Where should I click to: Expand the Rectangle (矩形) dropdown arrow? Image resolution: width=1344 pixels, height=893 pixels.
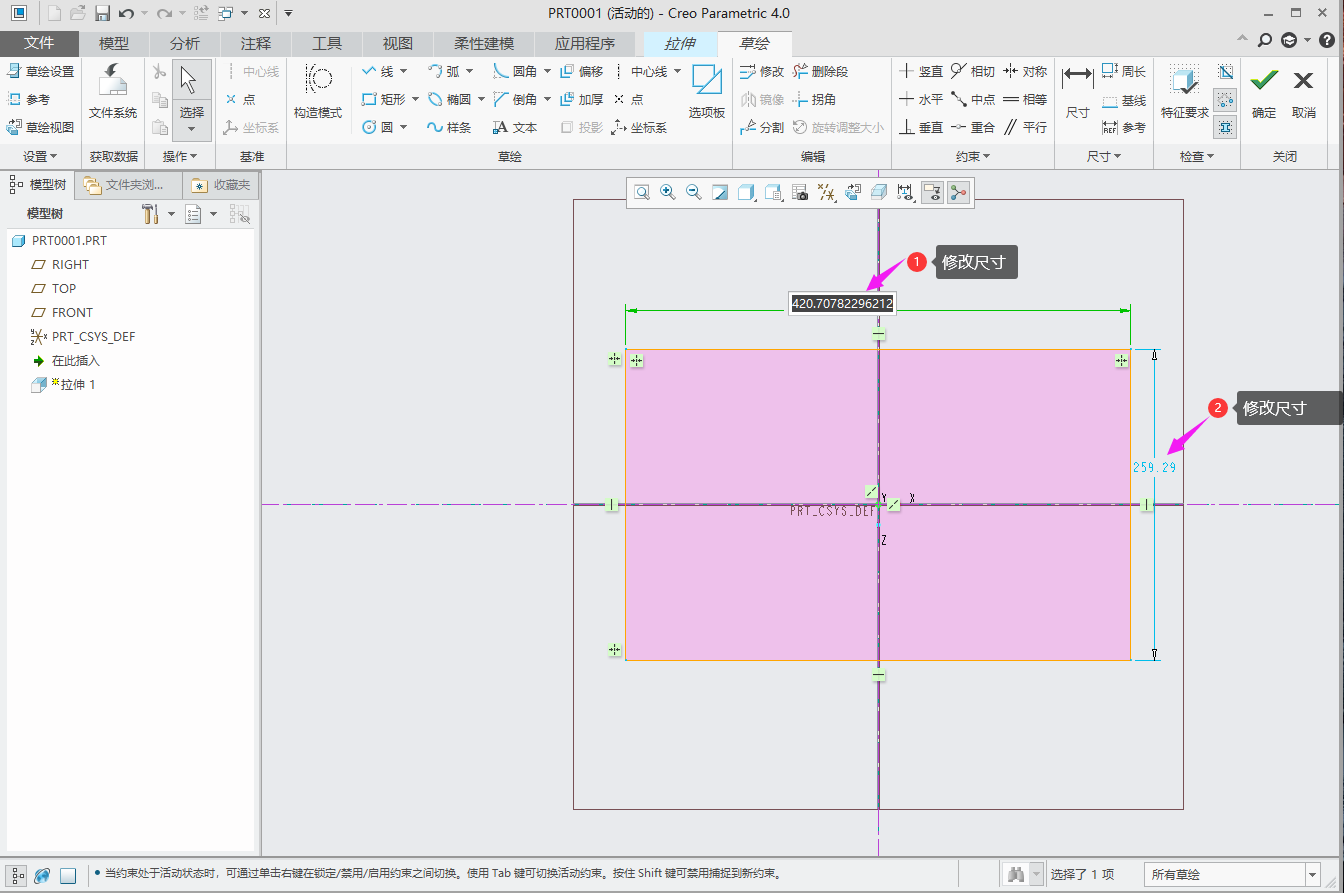415,99
